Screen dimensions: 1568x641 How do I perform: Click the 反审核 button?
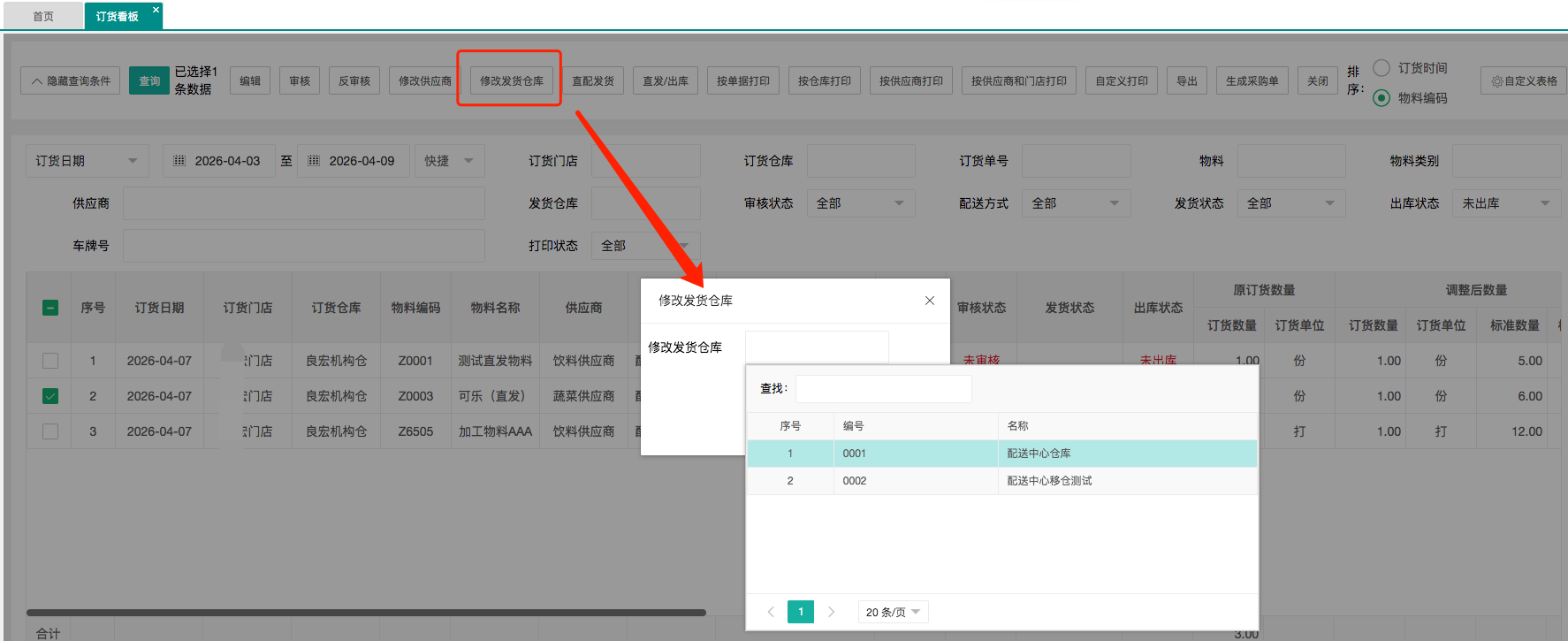pos(354,81)
